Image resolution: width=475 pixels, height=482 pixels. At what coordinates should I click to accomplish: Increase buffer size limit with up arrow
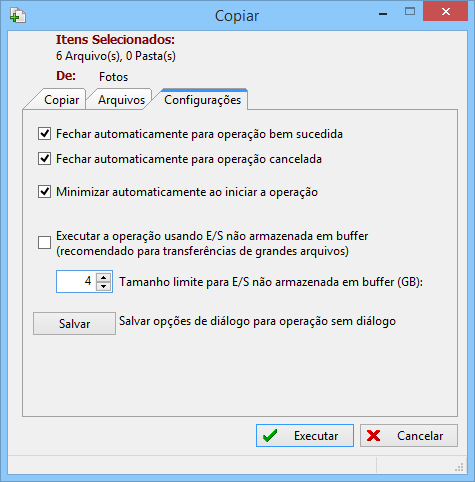pos(104,277)
